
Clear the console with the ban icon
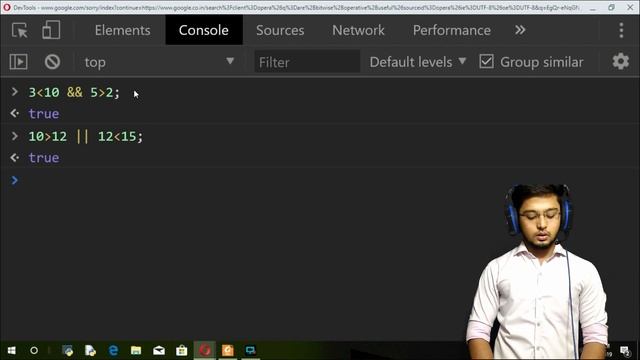coord(52,62)
